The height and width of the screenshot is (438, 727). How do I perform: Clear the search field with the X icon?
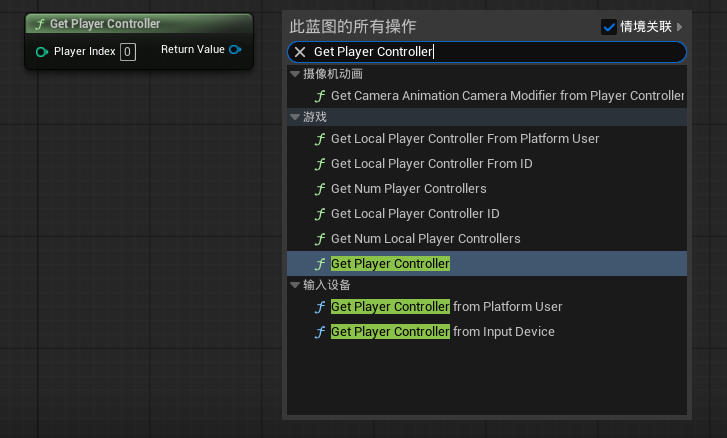(300, 52)
